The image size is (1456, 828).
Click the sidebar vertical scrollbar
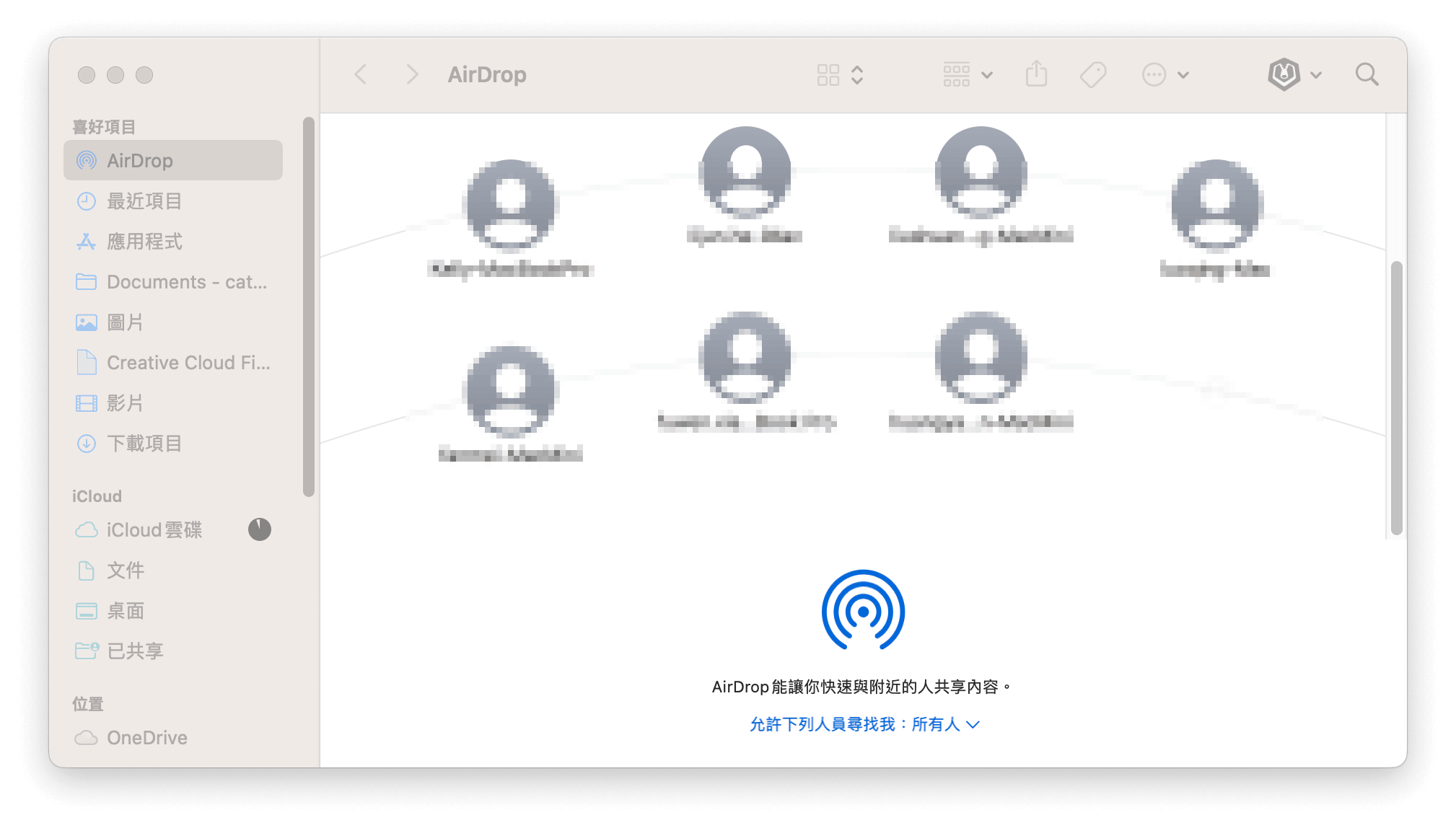coord(309,307)
